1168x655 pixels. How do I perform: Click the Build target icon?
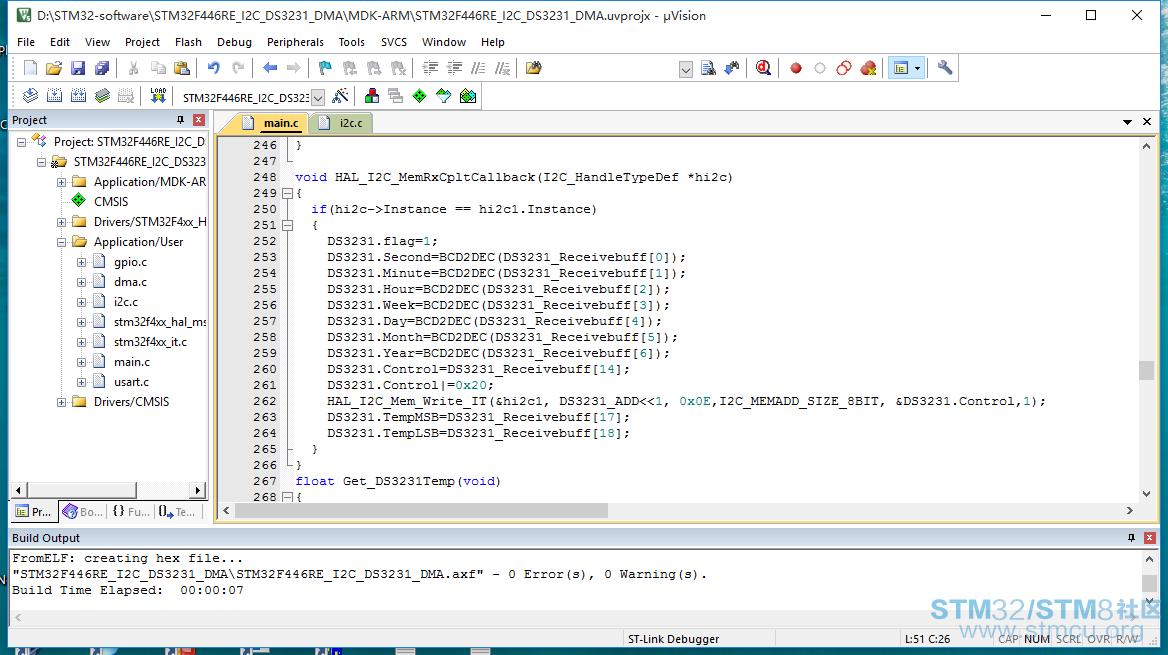click(x=54, y=95)
